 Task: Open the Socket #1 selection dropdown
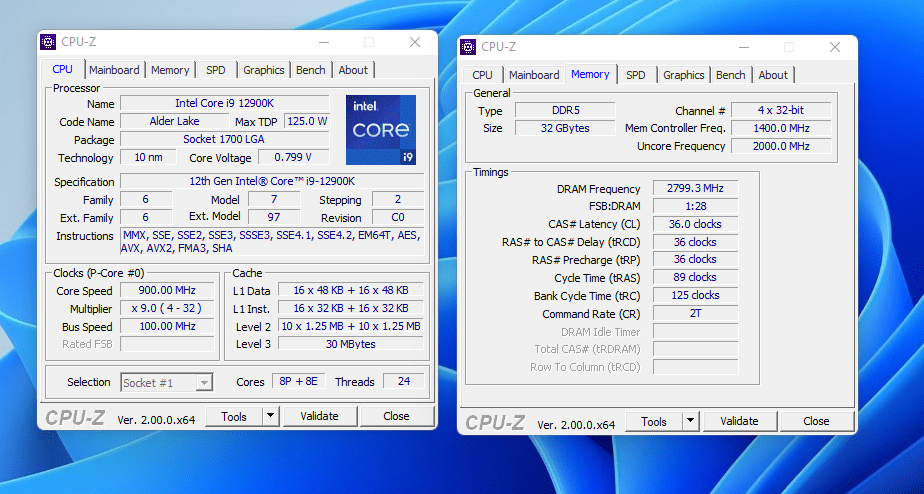167,383
